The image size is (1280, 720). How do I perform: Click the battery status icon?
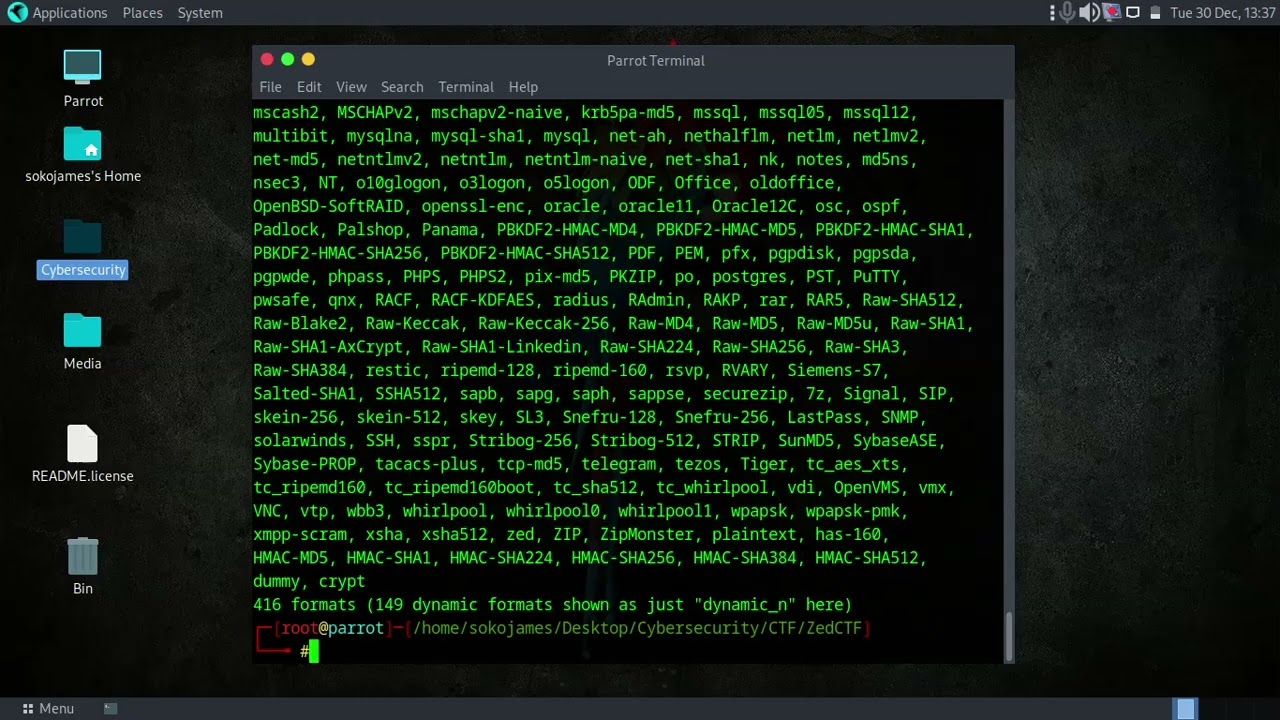(x=1155, y=13)
